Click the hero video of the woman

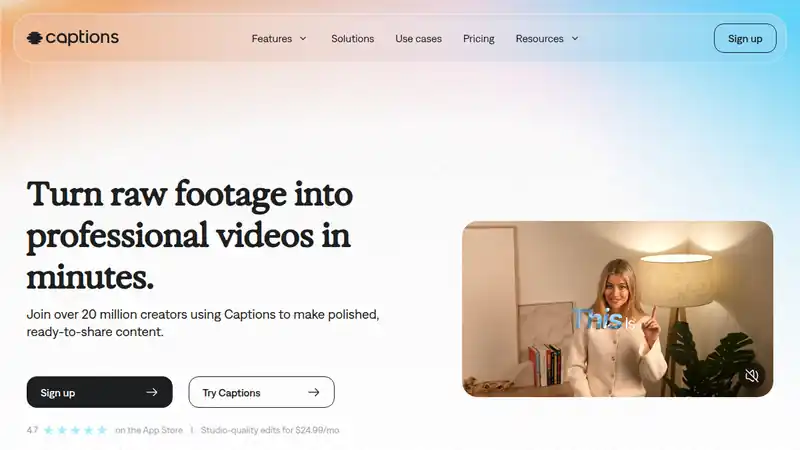[617, 309]
